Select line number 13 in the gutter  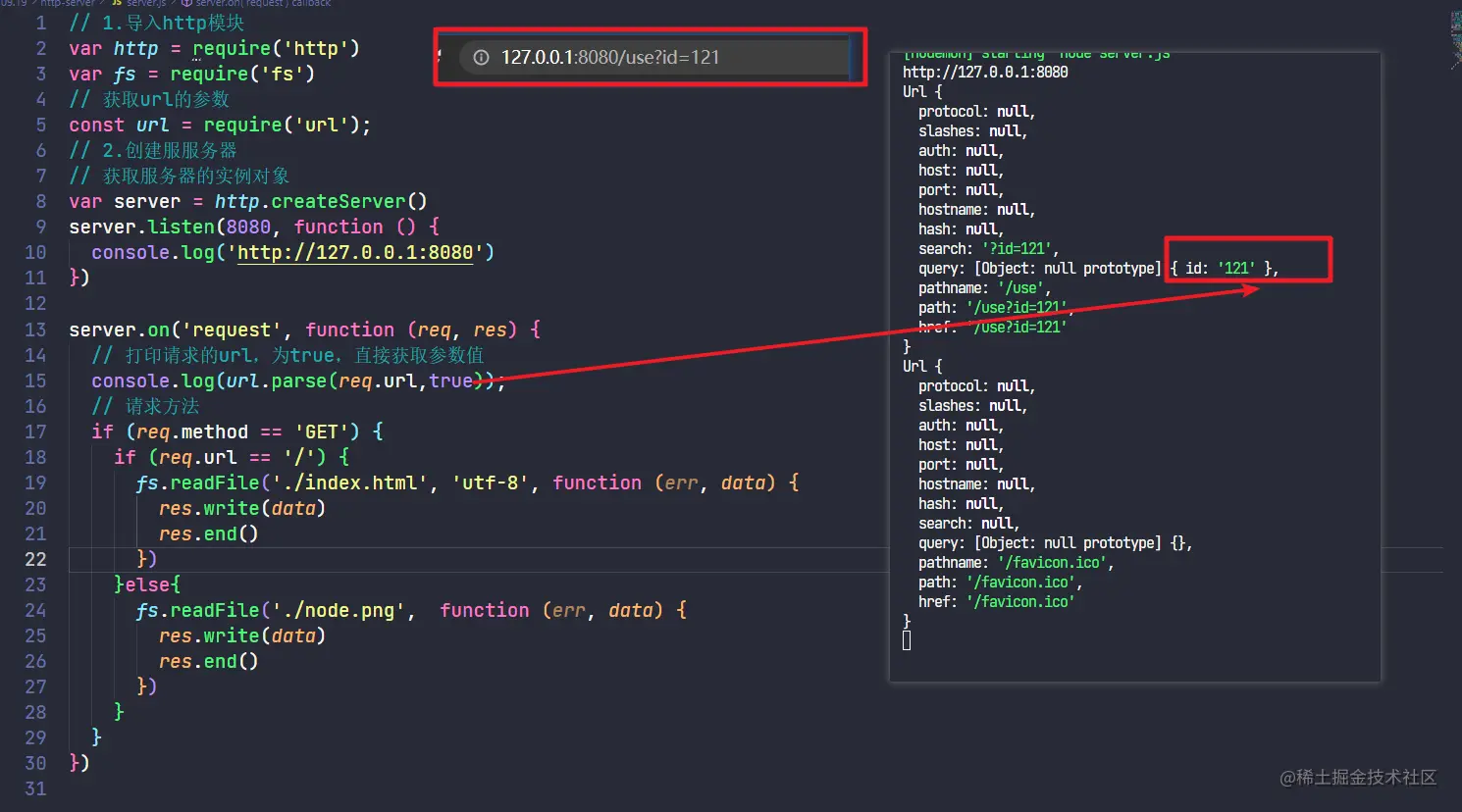pyautogui.click(x=35, y=330)
